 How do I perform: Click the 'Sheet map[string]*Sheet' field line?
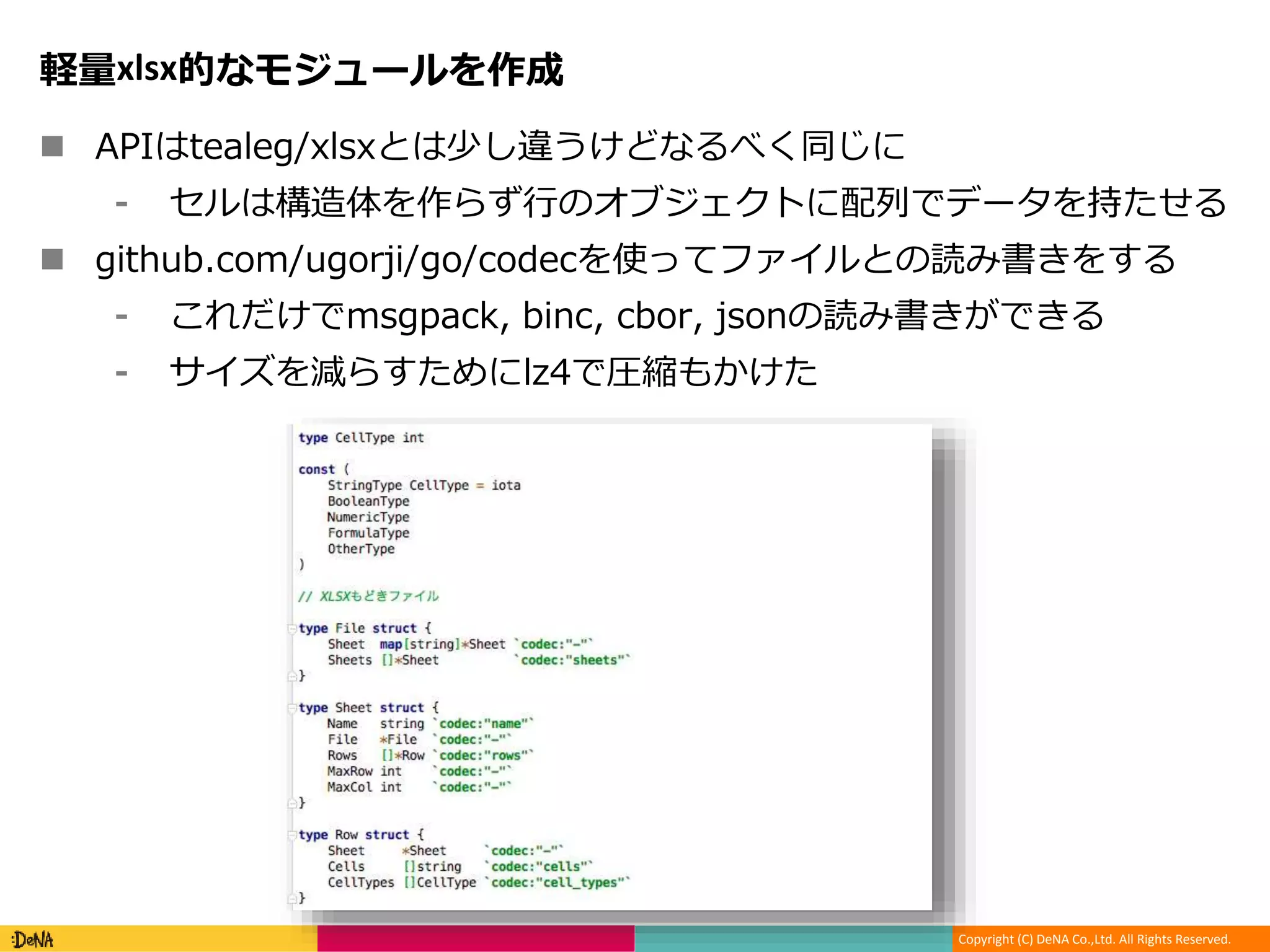point(461,645)
